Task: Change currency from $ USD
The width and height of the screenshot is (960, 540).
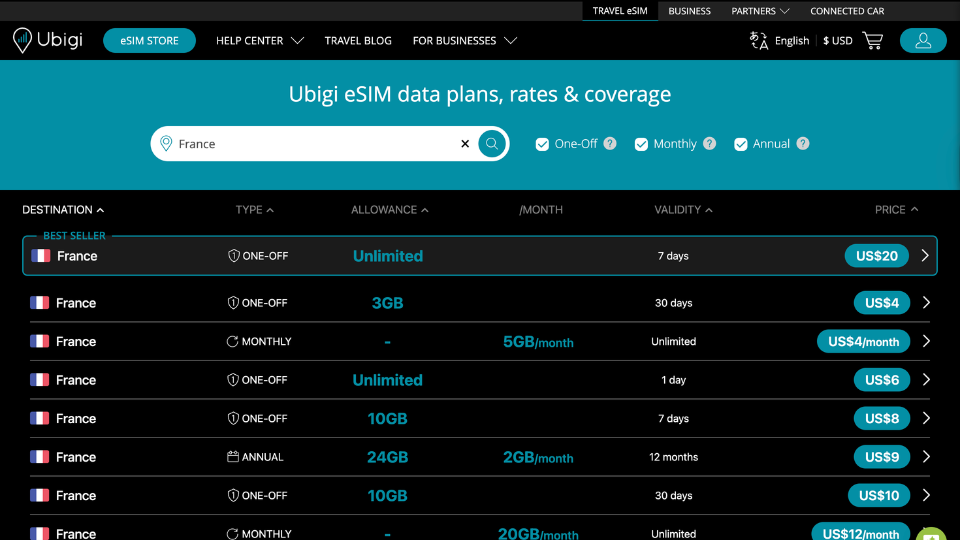Action: pyautogui.click(x=837, y=40)
